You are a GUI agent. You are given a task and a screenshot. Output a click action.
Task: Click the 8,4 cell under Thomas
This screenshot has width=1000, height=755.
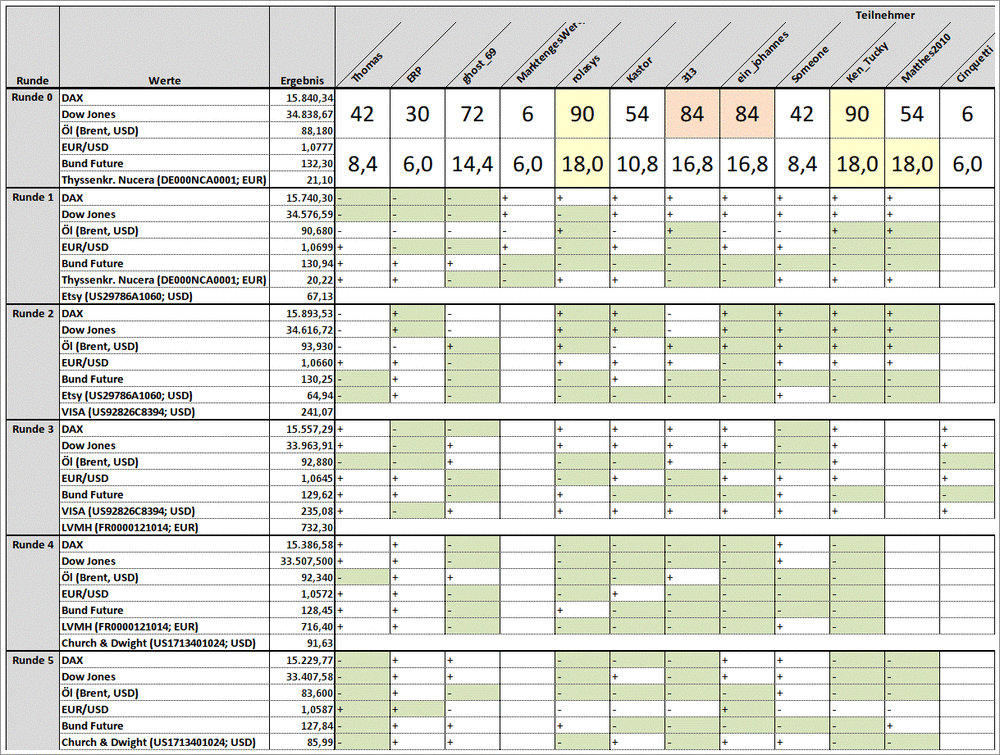(x=362, y=164)
